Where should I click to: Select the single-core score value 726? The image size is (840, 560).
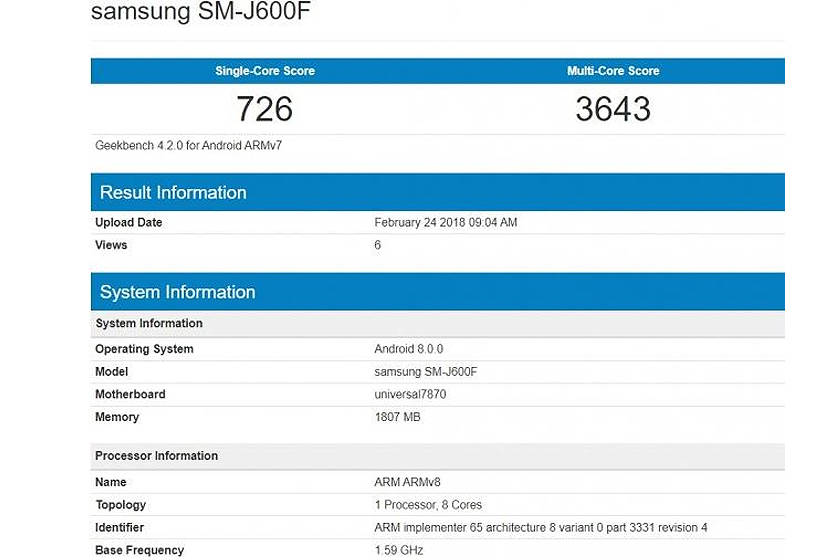pos(265,109)
